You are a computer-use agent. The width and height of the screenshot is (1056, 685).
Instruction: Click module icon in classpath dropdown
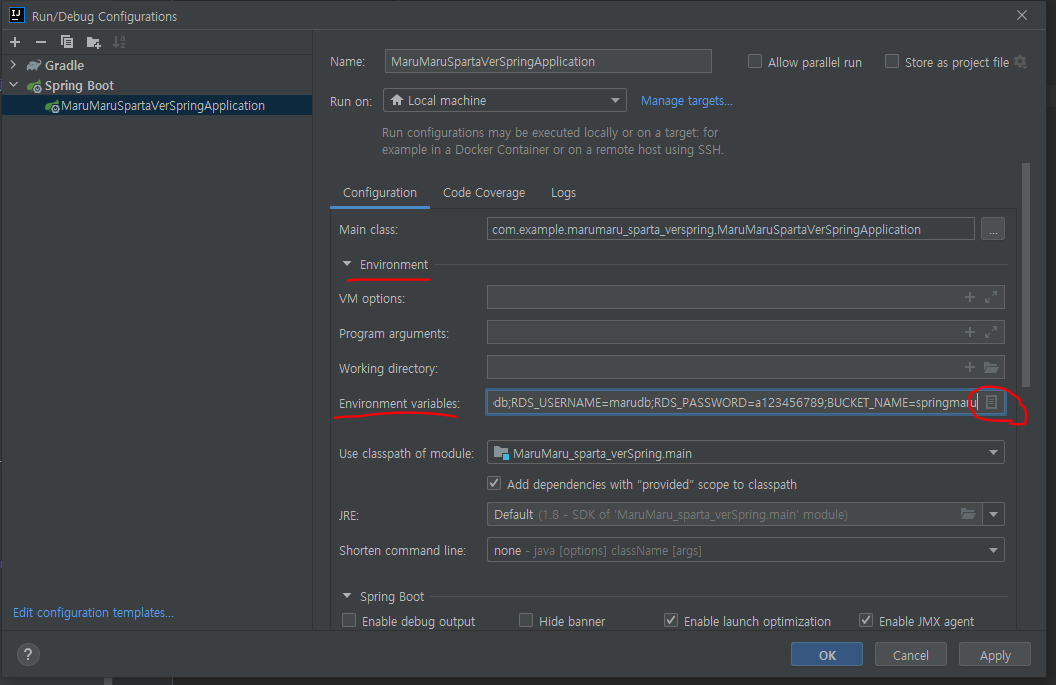point(501,453)
